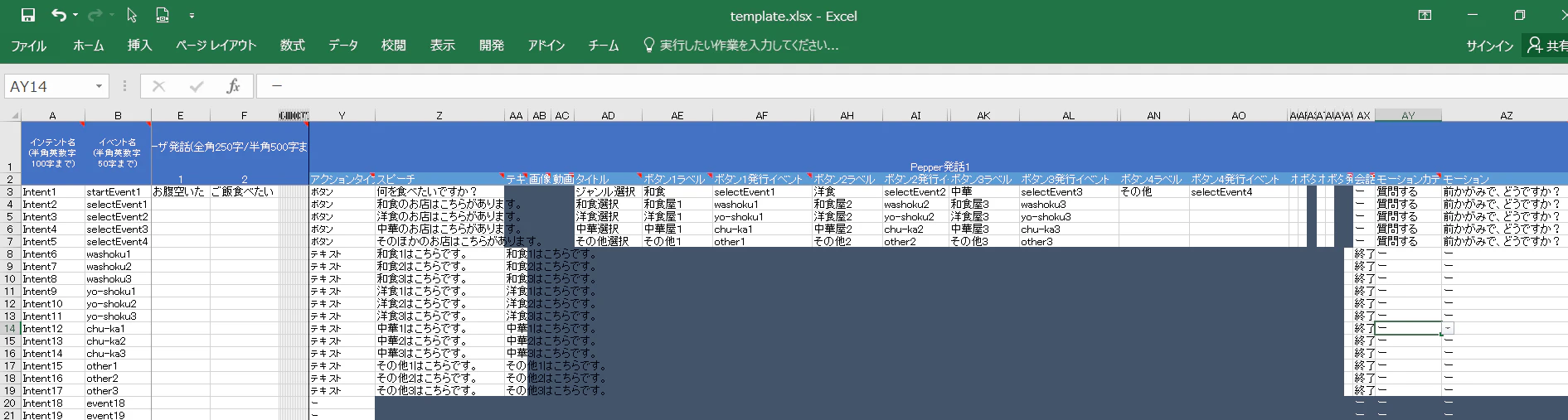Click the スピーチ header cell
Image resolution: width=1568 pixels, height=420 pixels.
click(439, 179)
